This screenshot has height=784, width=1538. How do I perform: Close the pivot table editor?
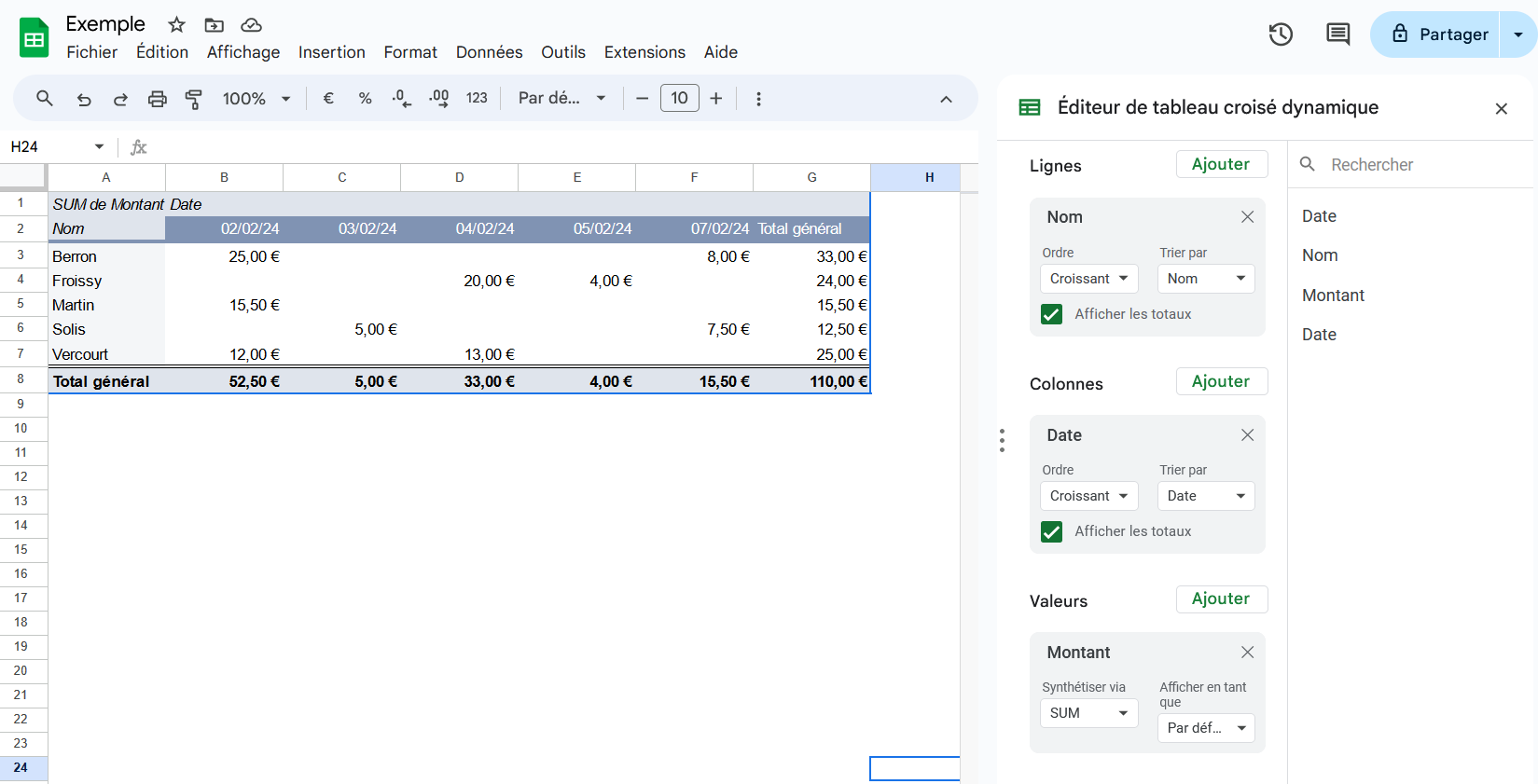[x=1501, y=108]
